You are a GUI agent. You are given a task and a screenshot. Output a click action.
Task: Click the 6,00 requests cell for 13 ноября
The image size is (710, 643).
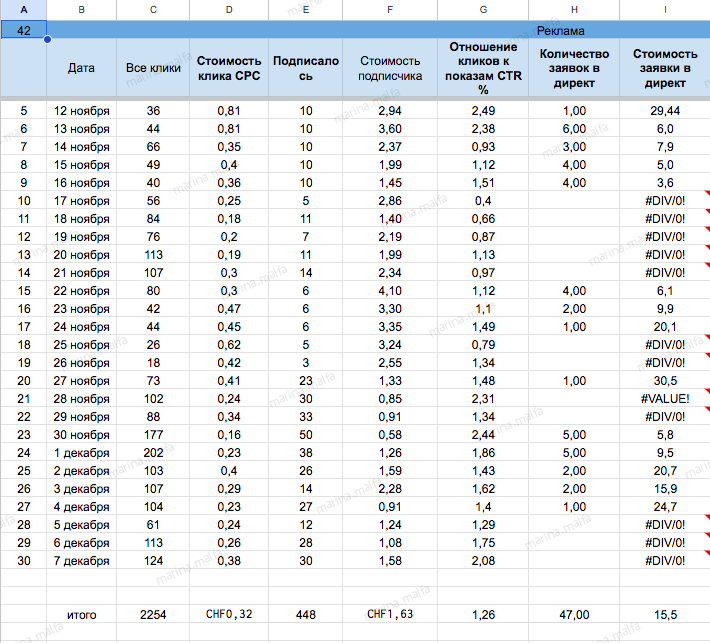click(x=574, y=129)
